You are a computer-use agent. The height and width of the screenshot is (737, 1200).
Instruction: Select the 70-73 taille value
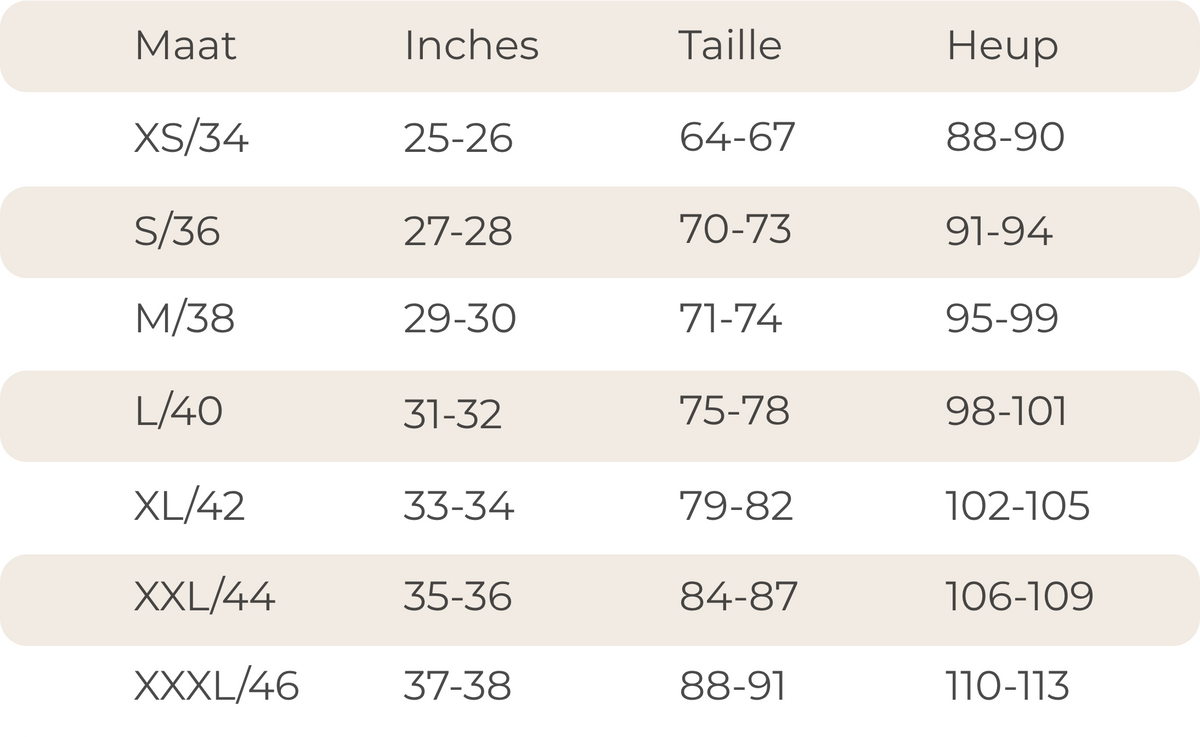click(x=735, y=229)
